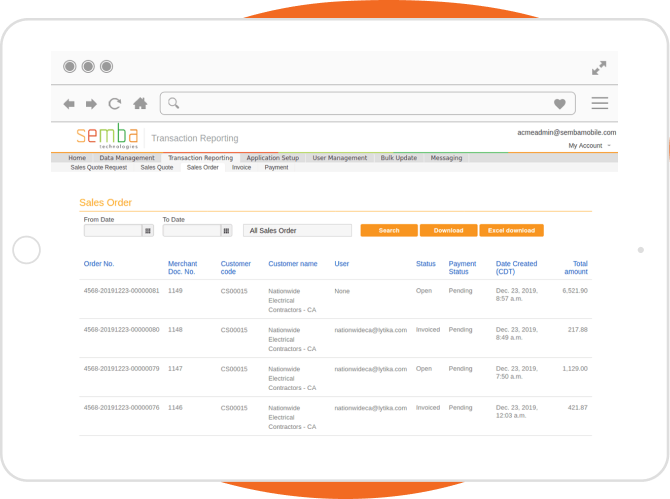Image resolution: width=670 pixels, height=499 pixels.
Task: Open the Data Management menu
Action: click(127, 158)
